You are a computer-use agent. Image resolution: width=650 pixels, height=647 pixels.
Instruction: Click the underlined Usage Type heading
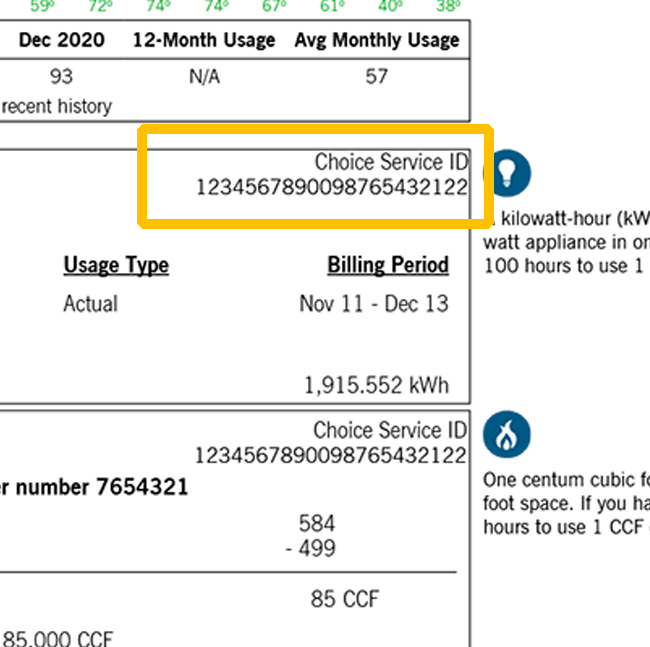click(116, 265)
